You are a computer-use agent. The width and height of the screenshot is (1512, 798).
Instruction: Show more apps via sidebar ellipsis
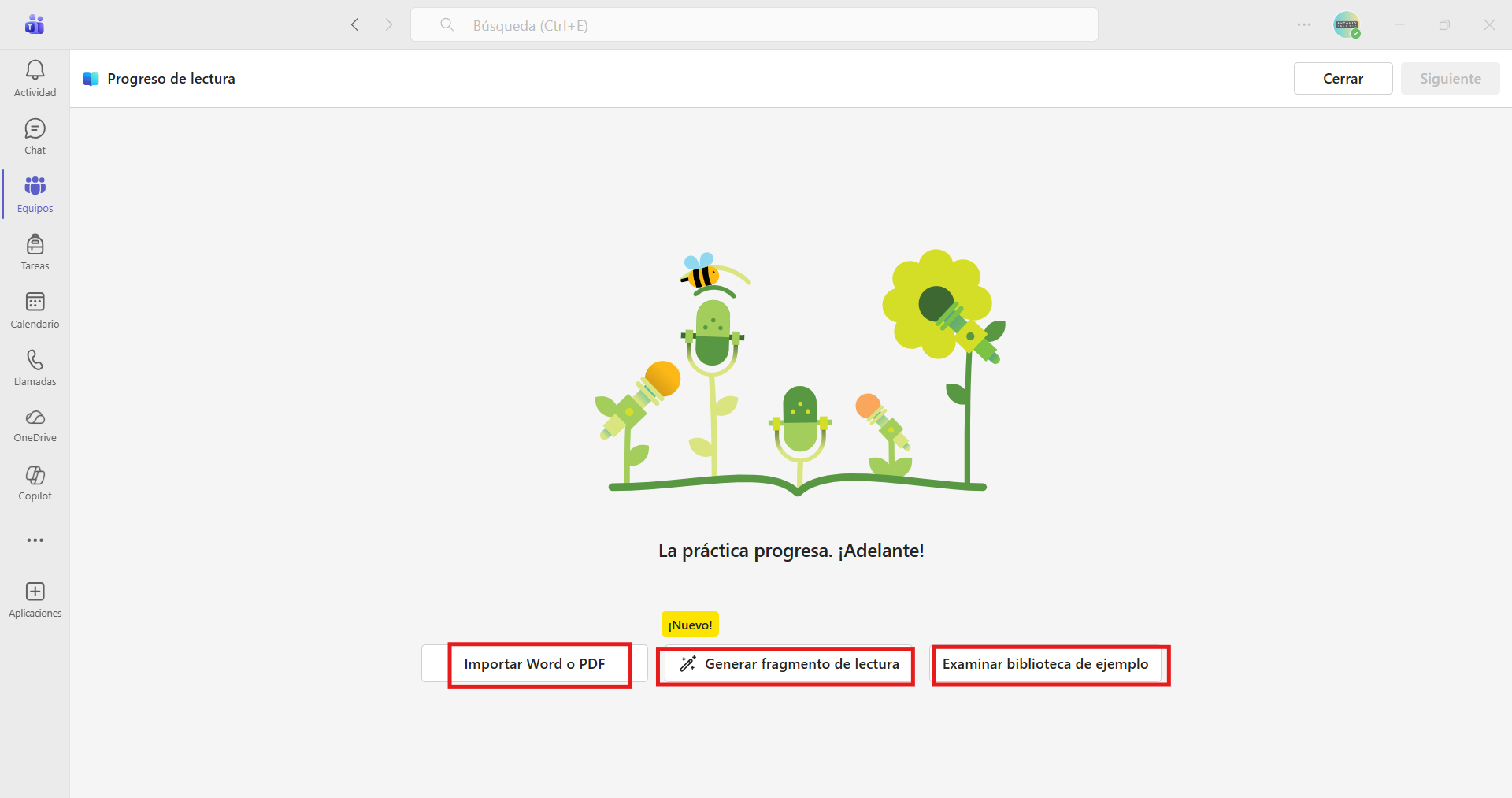[35, 540]
